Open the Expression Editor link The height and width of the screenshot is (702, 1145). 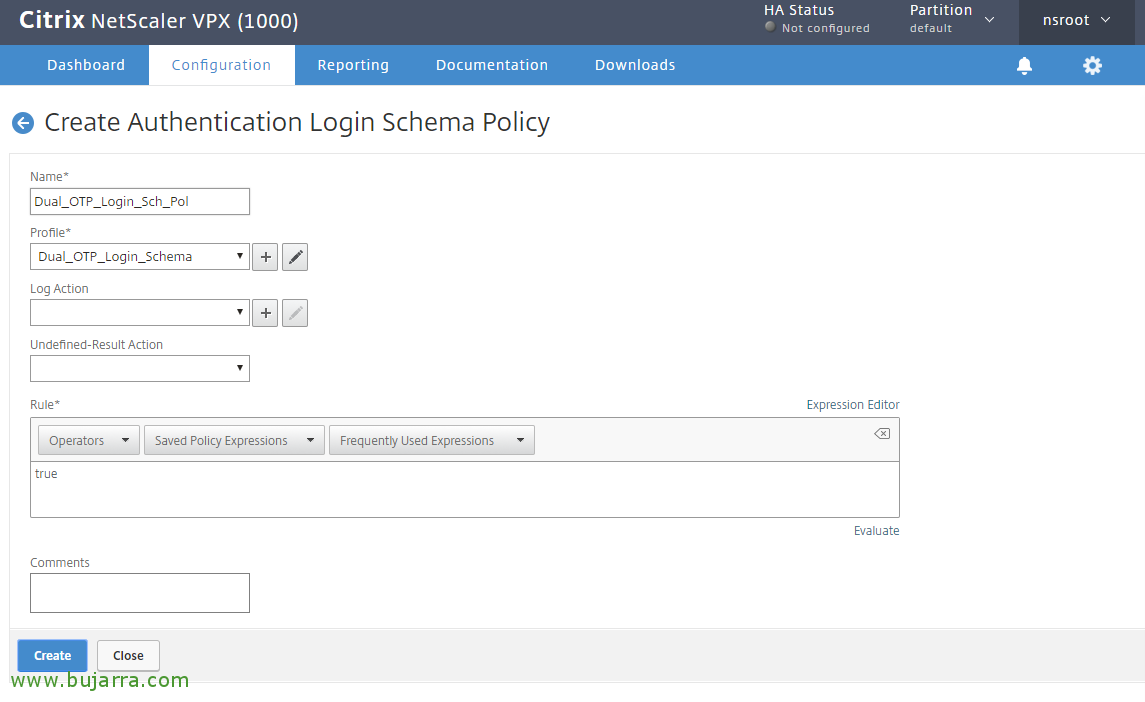[x=853, y=405]
